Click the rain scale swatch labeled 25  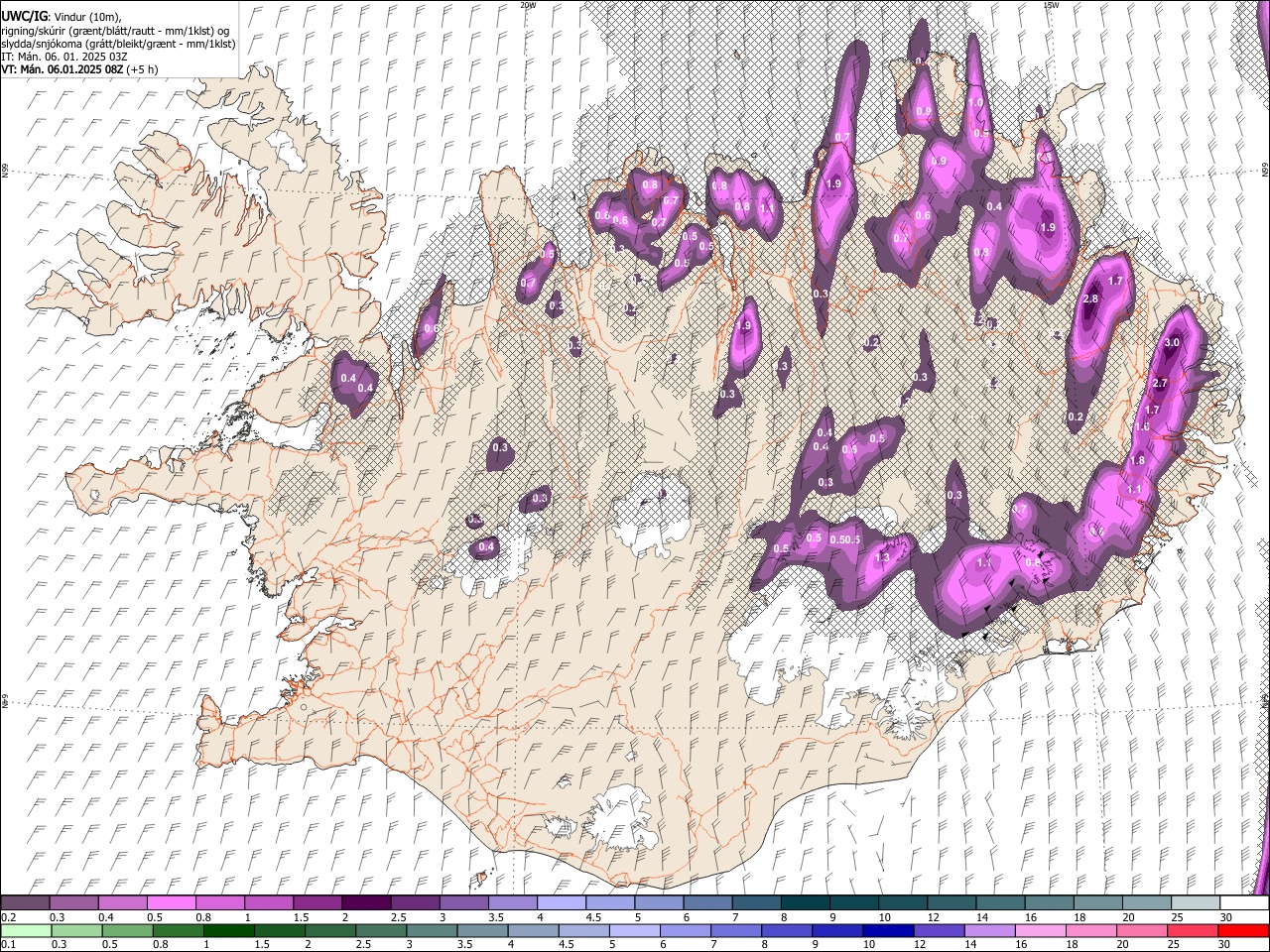(x=1195, y=930)
